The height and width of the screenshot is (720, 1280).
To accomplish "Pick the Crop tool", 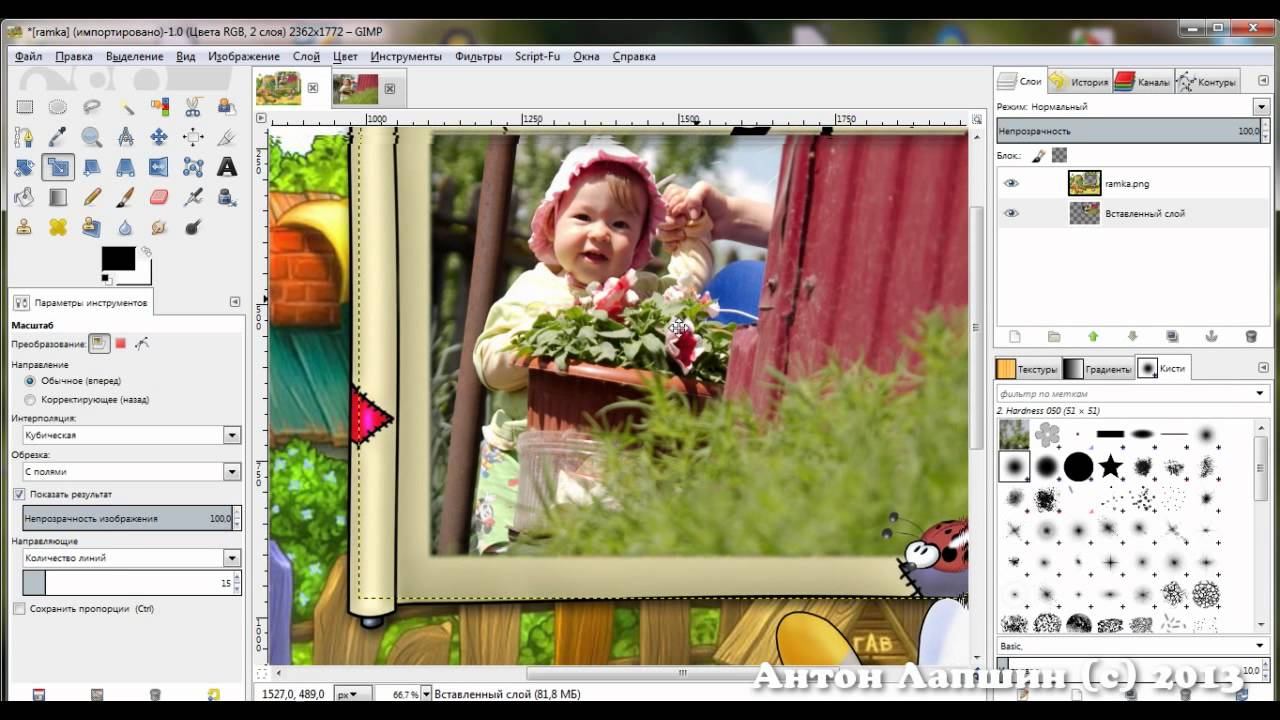I will tap(227, 137).
